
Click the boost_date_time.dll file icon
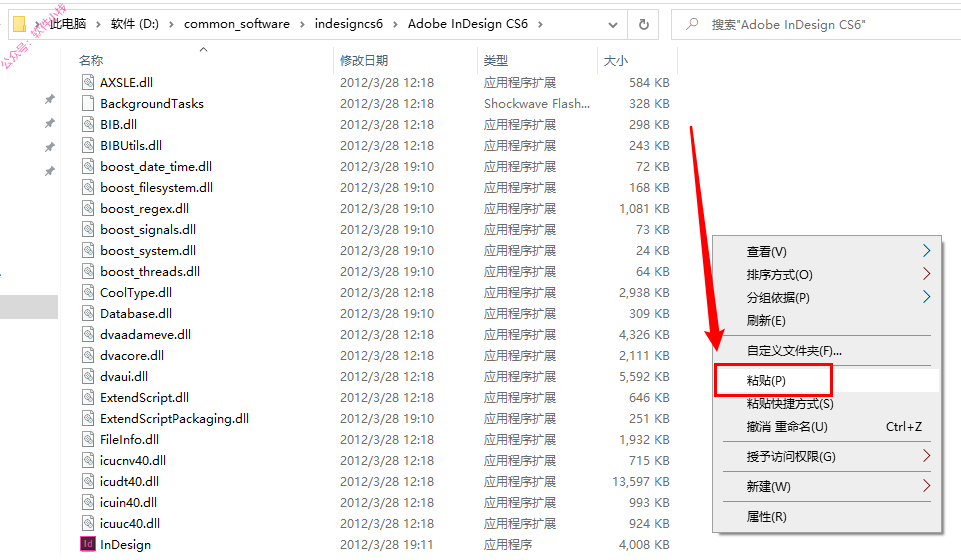[x=88, y=166]
